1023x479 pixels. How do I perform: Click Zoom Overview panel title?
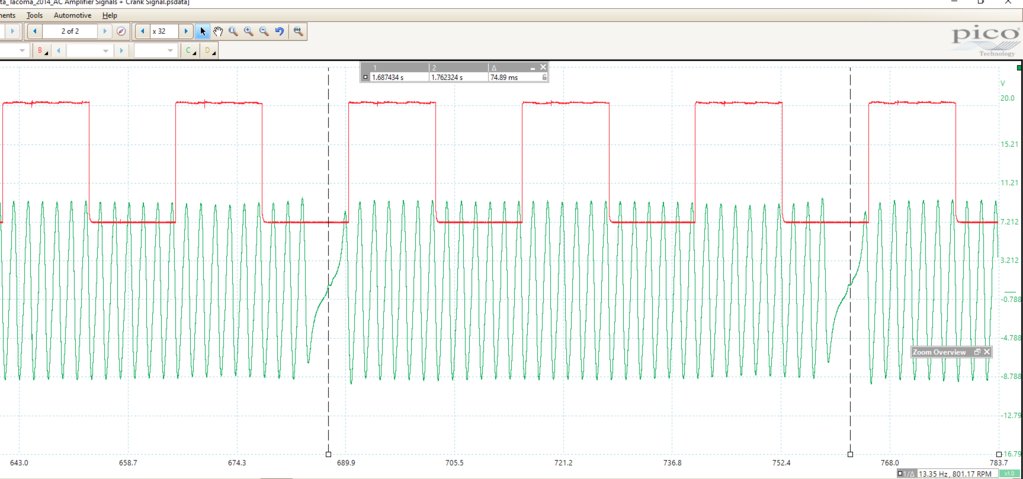[939, 352]
